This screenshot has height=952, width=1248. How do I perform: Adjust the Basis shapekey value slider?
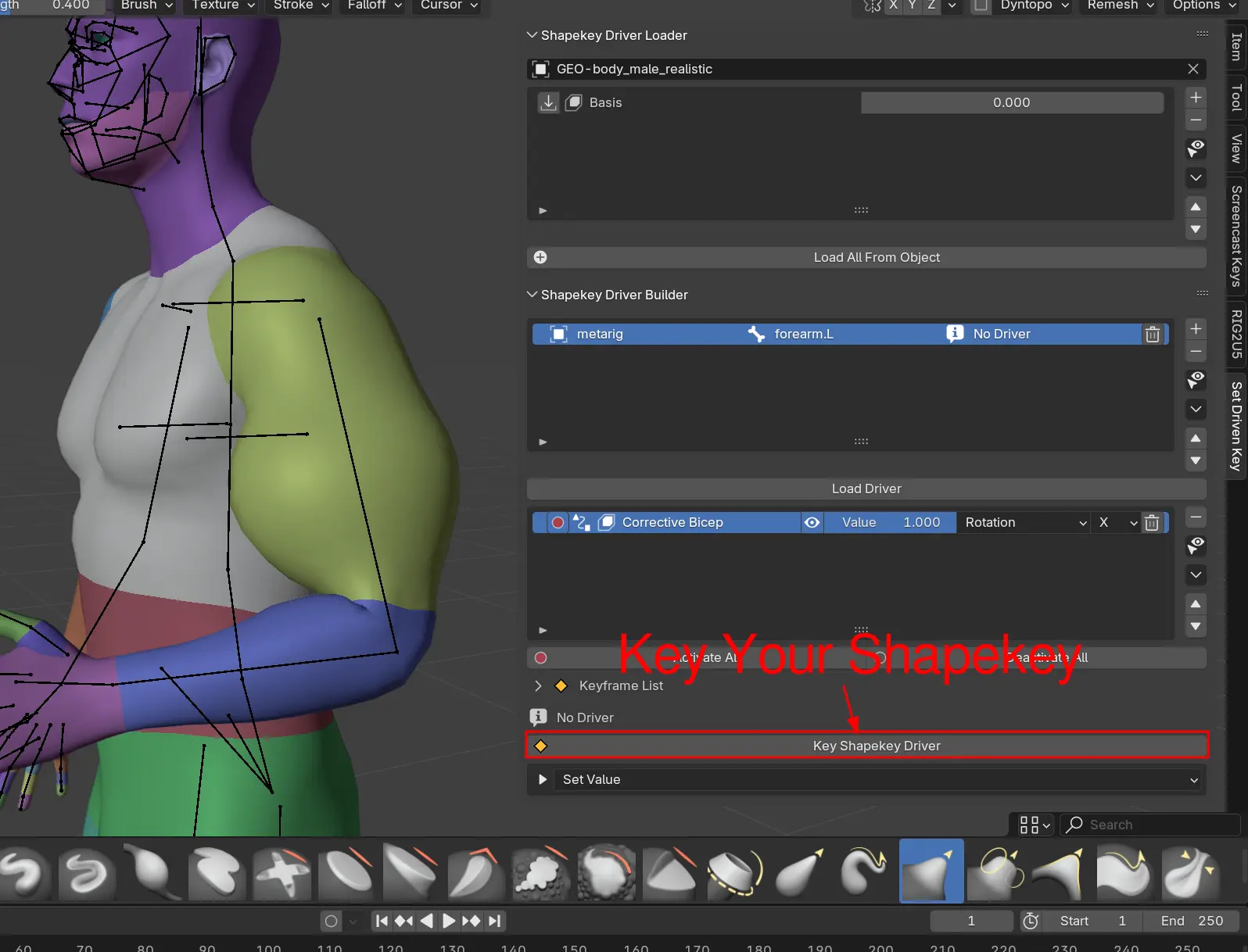(1011, 103)
